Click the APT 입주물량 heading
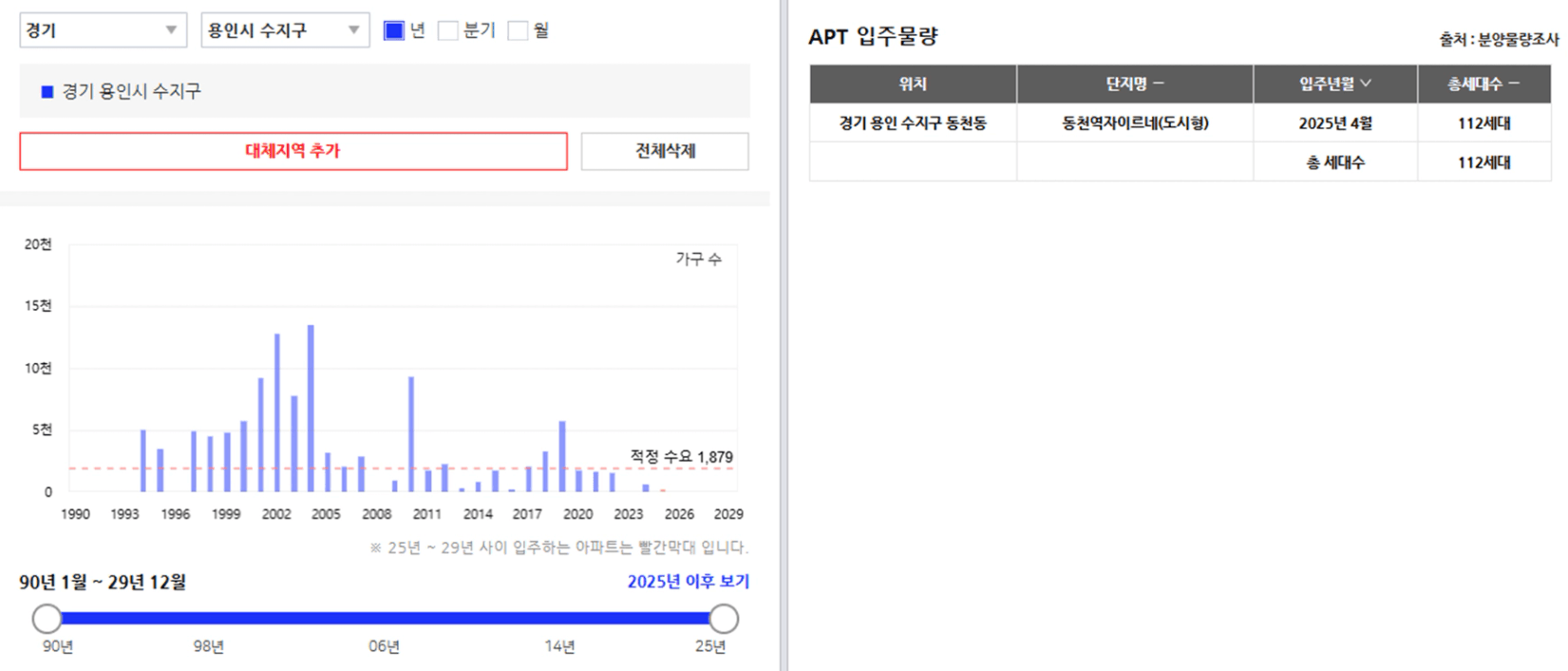This screenshot has width=1568, height=671. (873, 36)
